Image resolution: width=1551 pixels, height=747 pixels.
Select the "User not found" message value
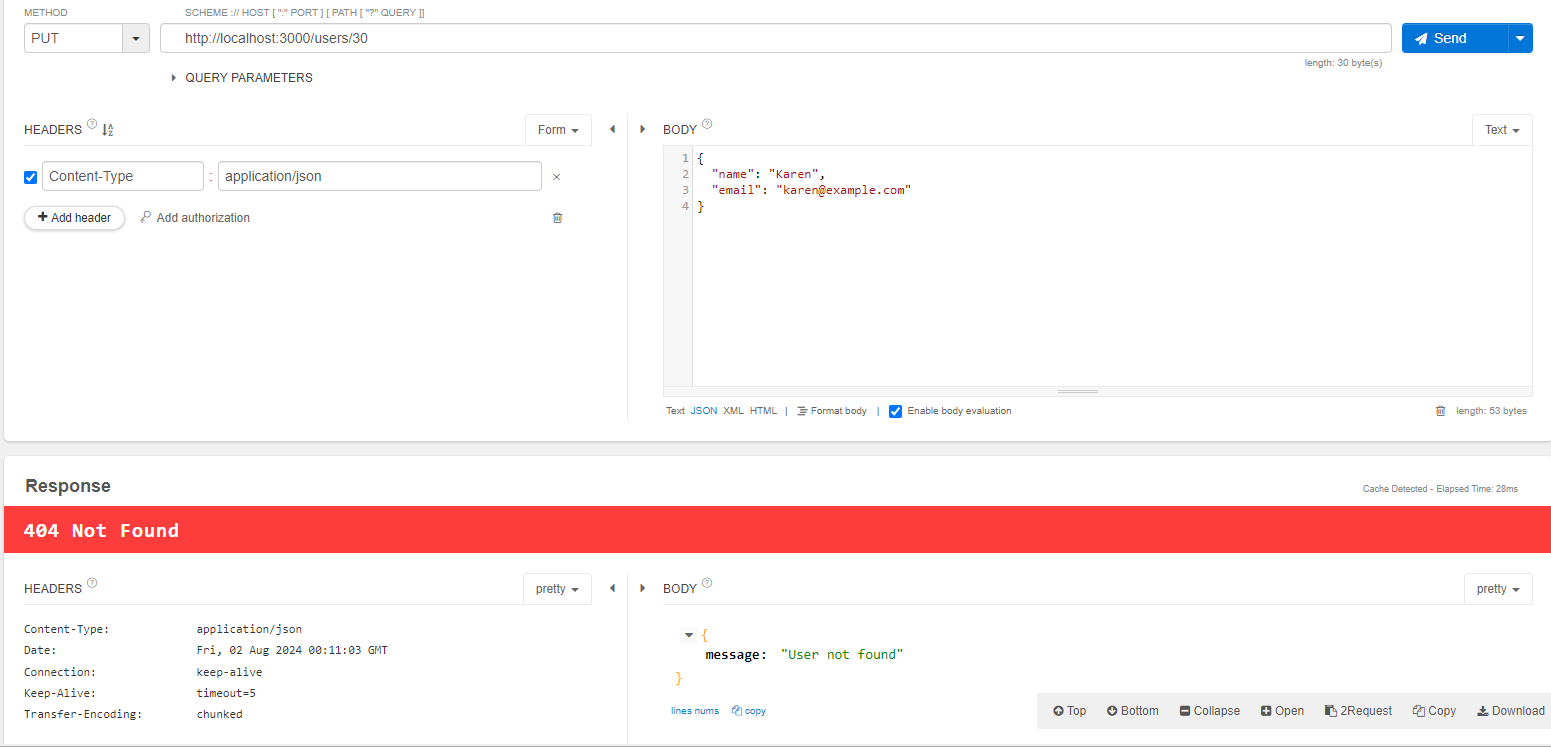pyautogui.click(x=841, y=655)
